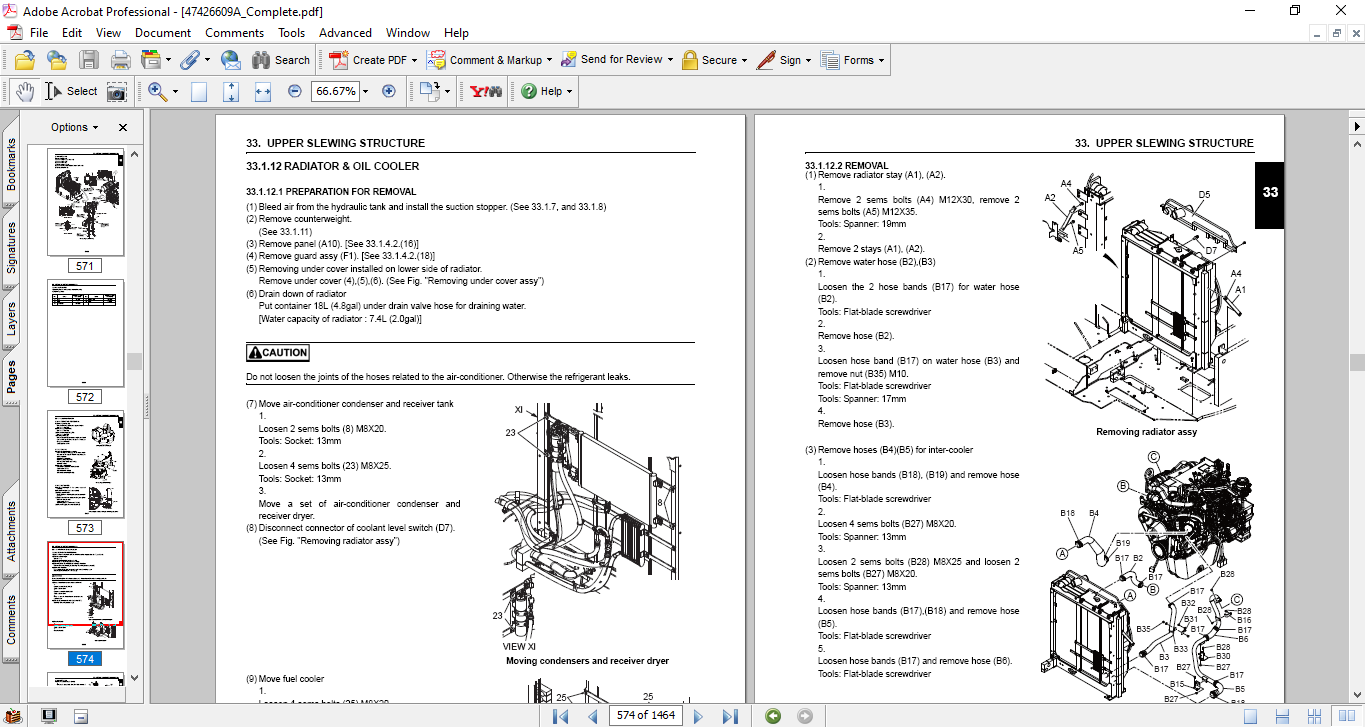The height and width of the screenshot is (727, 1365).
Task: Click the green Previous View arrow
Action: [x=772, y=716]
